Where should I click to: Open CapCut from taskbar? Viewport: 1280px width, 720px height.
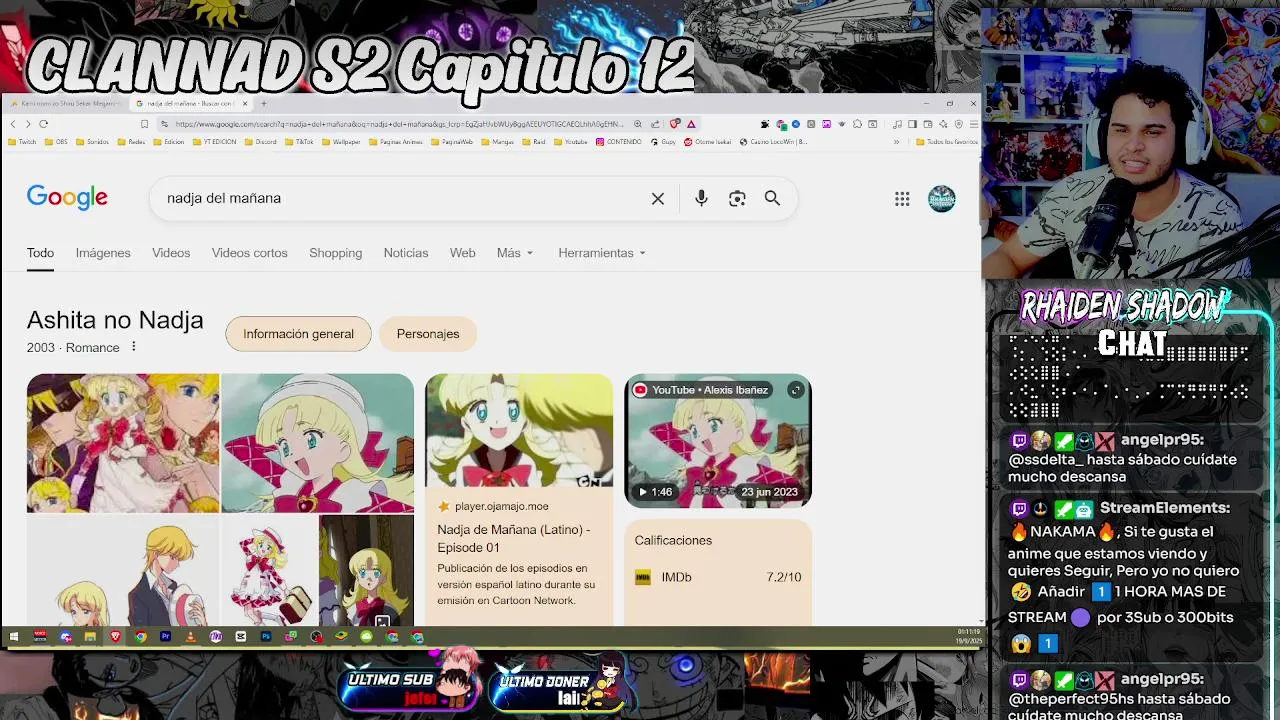241,636
